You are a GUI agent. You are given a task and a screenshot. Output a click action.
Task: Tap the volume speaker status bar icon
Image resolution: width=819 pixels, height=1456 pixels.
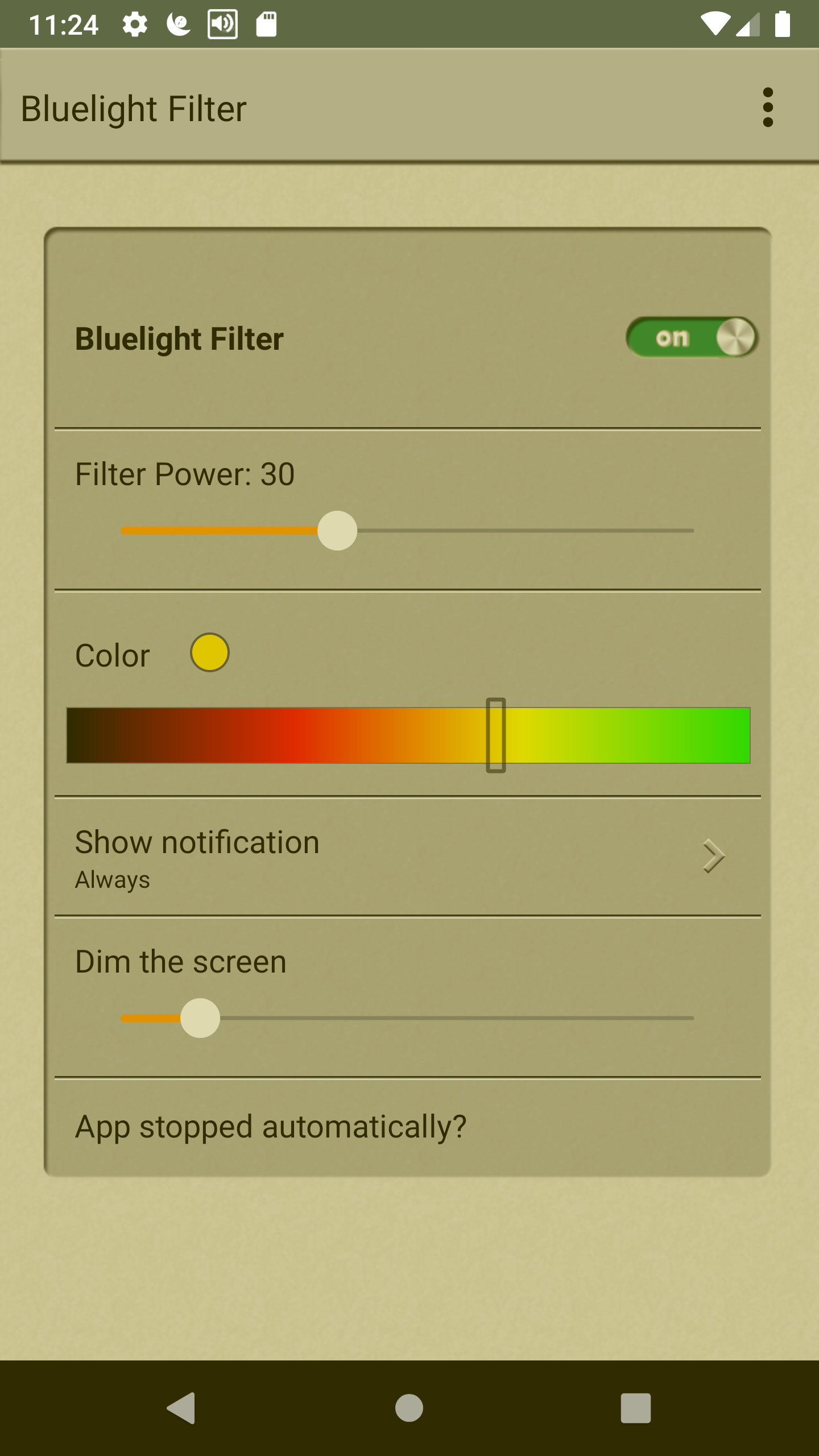pyautogui.click(x=222, y=24)
